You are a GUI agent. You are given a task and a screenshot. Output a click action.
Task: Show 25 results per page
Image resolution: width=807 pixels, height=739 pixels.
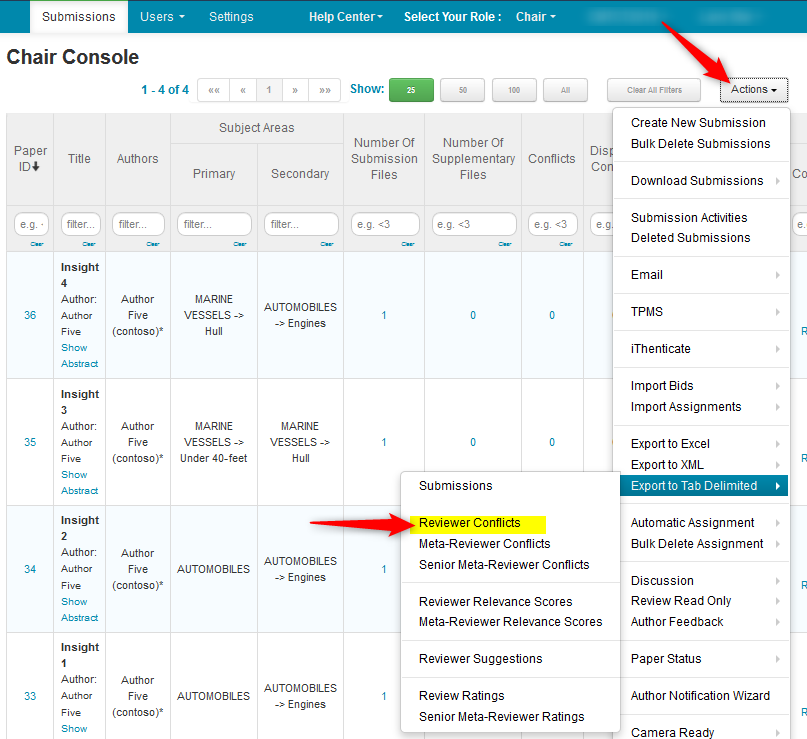(411, 90)
